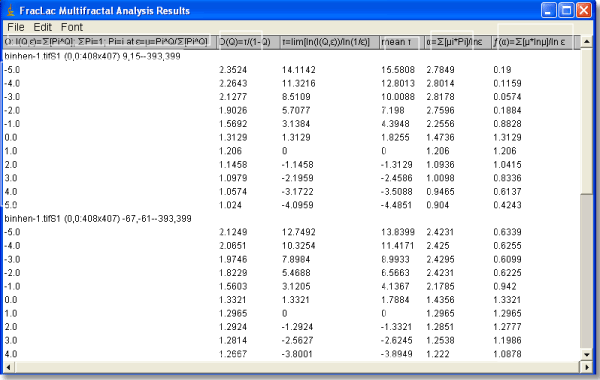
Task: Click the 2.3524 value cell
Action: (233, 70)
